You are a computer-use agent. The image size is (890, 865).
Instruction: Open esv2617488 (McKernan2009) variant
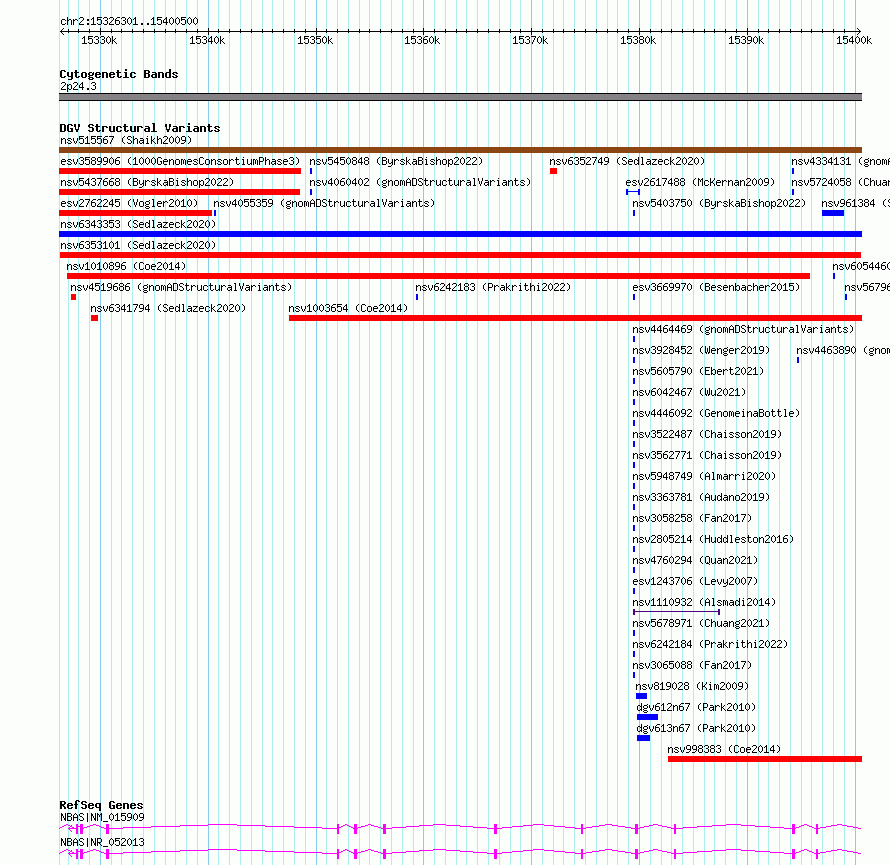[700, 182]
